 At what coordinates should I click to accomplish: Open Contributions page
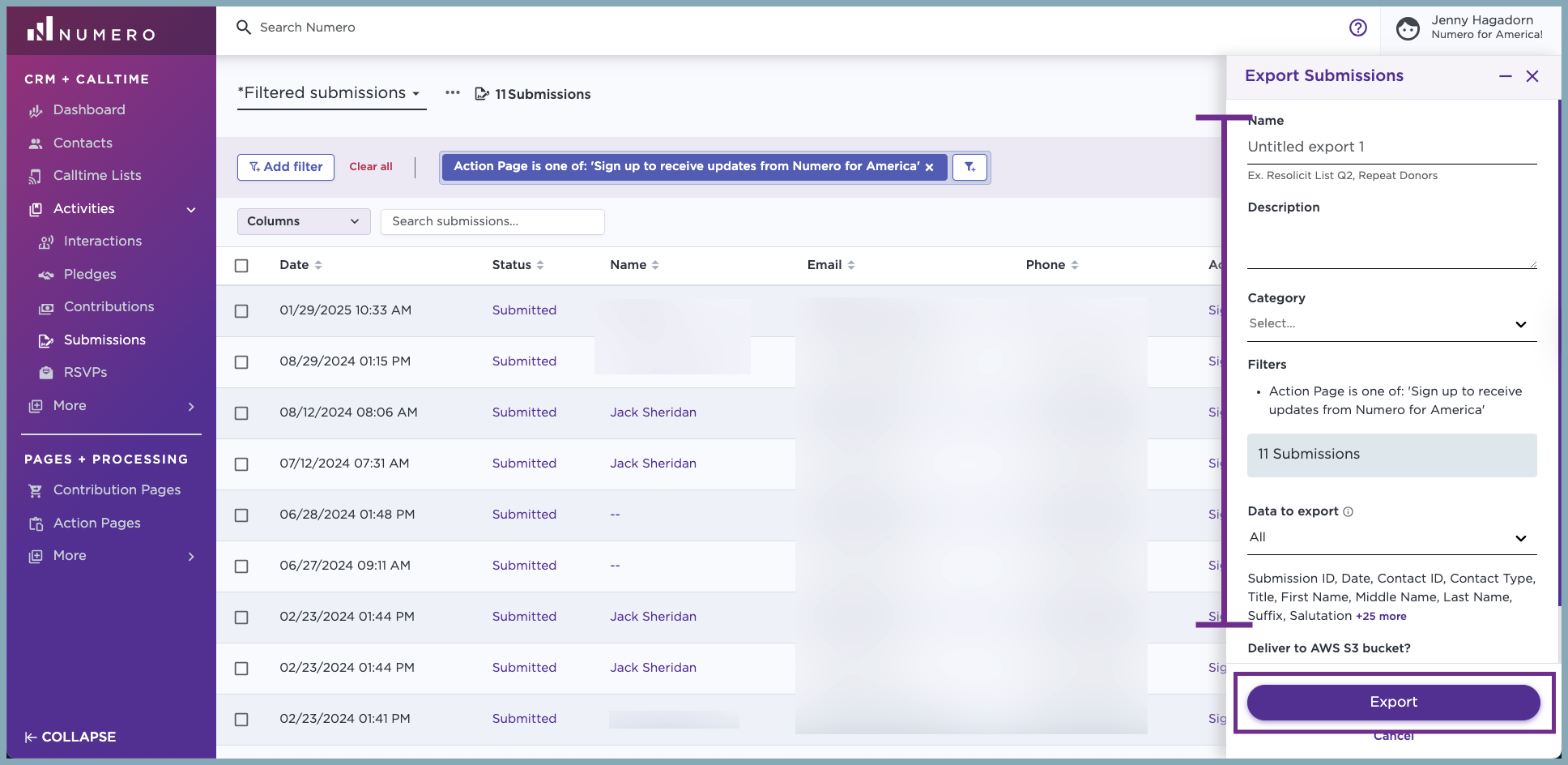pyautogui.click(x=109, y=307)
